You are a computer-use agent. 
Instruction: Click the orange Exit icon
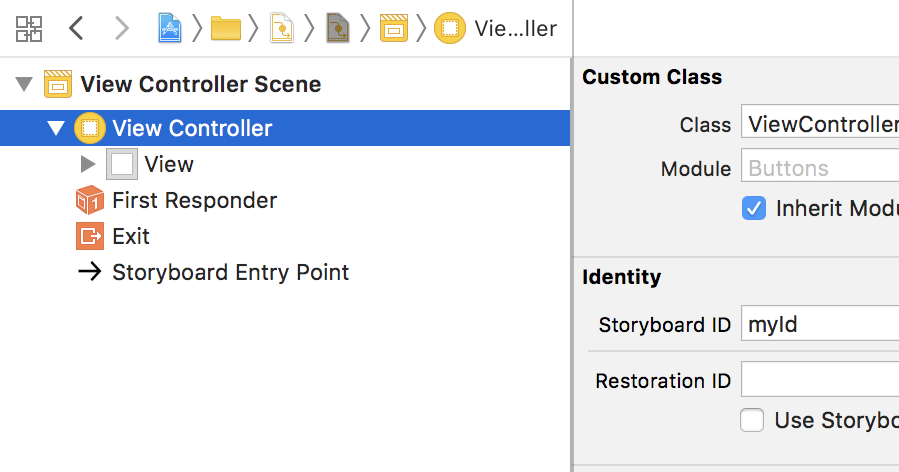[x=90, y=236]
